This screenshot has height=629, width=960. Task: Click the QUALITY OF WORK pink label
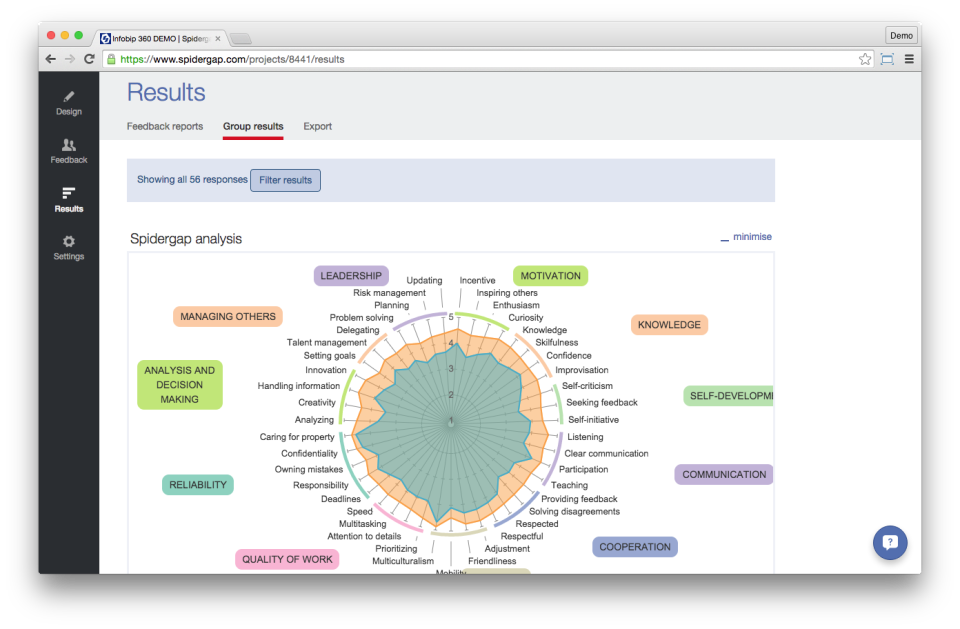pyautogui.click(x=287, y=559)
